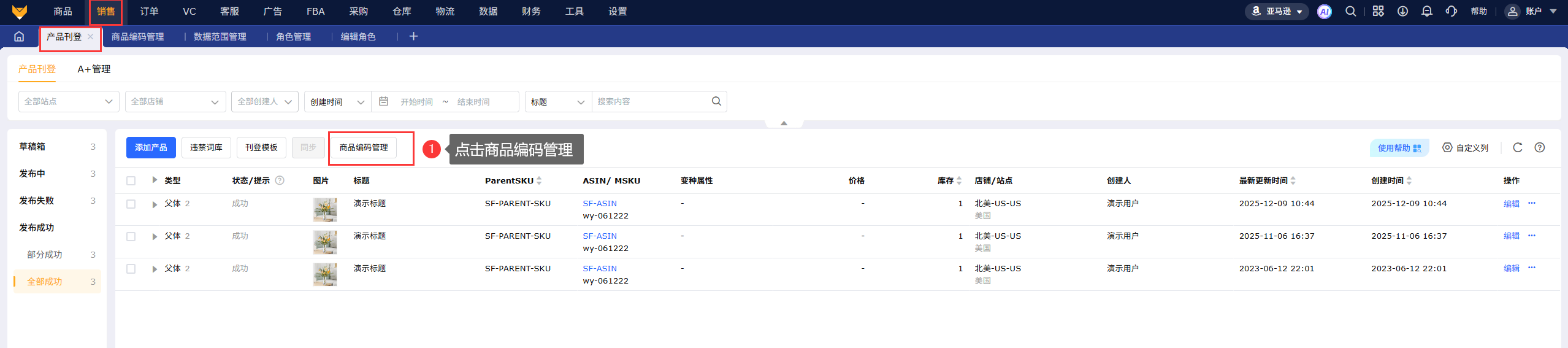Select 部分成功 in left sidebar
Image resolution: width=1568 pixels, height=348 pixels.
tap(45, 255)
